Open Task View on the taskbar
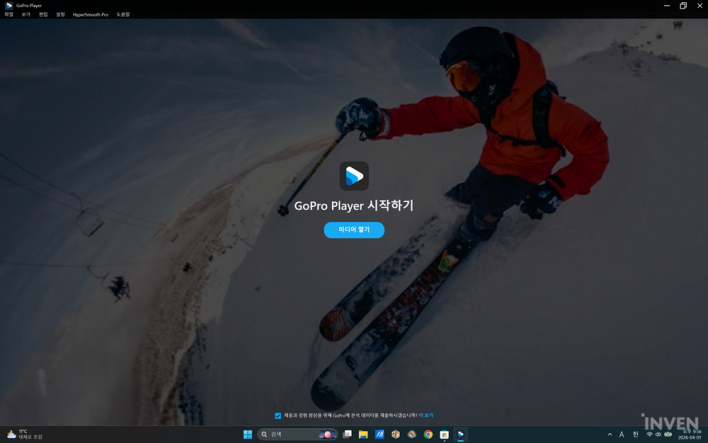 pyautogui.click(x=347, y=435)
